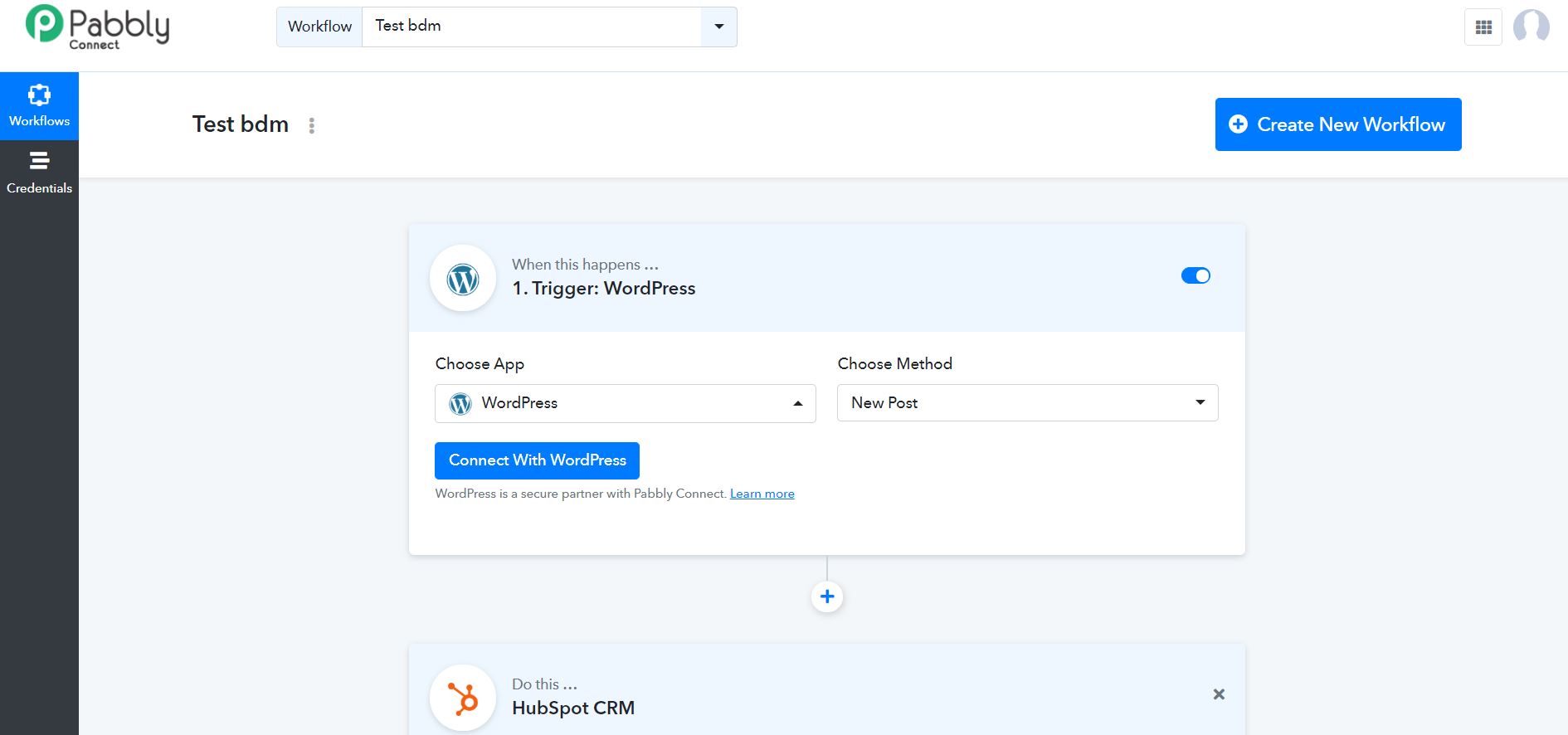The height and width of the screenshot is (735, 1568).
Task: Click the Pabbly Connect logo
Action: point(97,27)
